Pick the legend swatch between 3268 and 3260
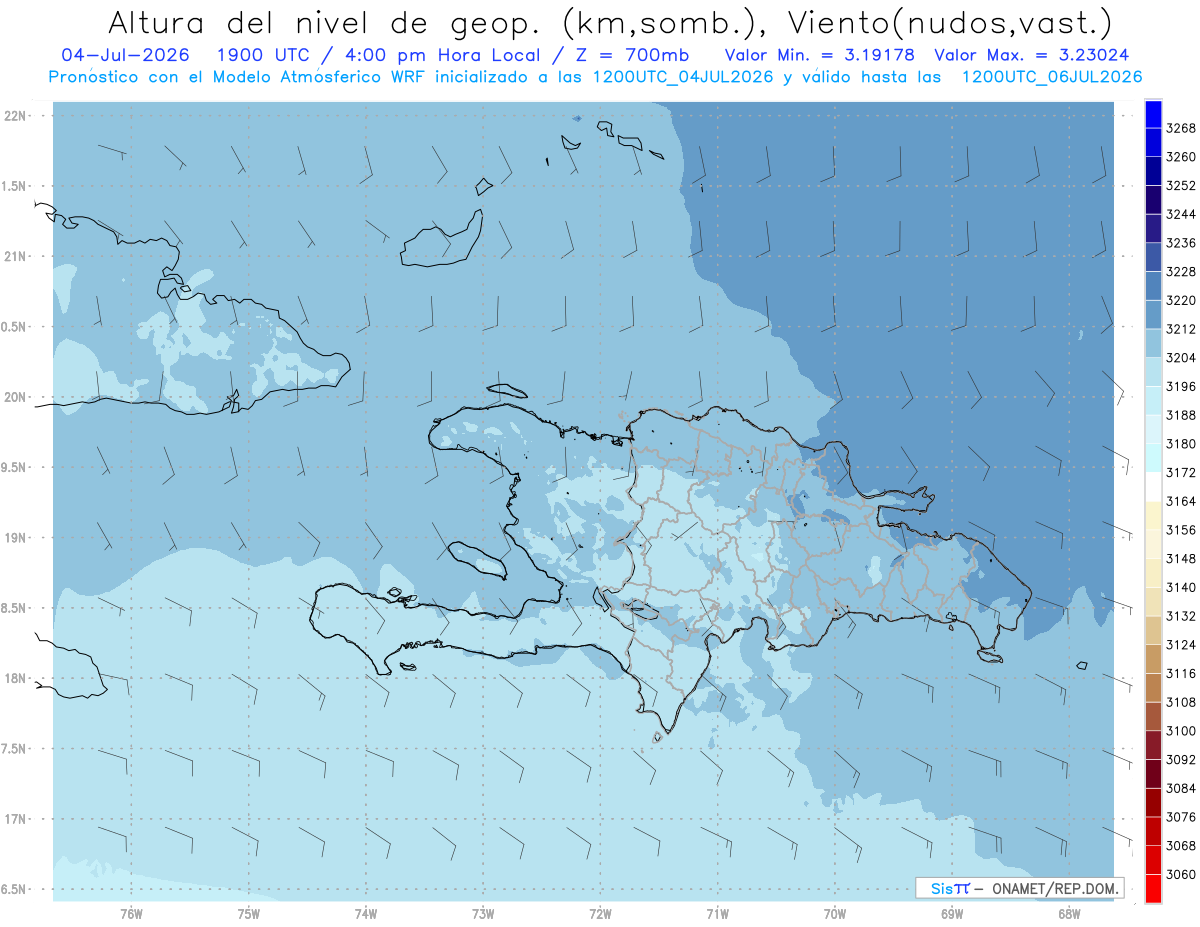 click(x=1153, y=142)
